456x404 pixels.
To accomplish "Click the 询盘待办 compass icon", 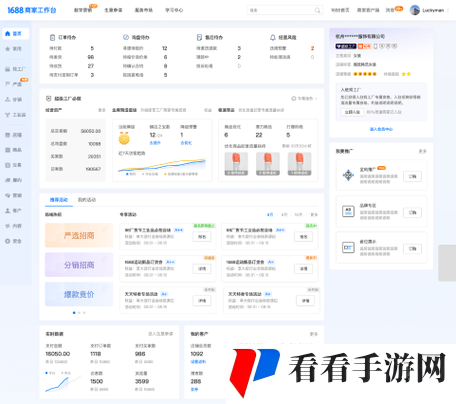I will 126,37.
